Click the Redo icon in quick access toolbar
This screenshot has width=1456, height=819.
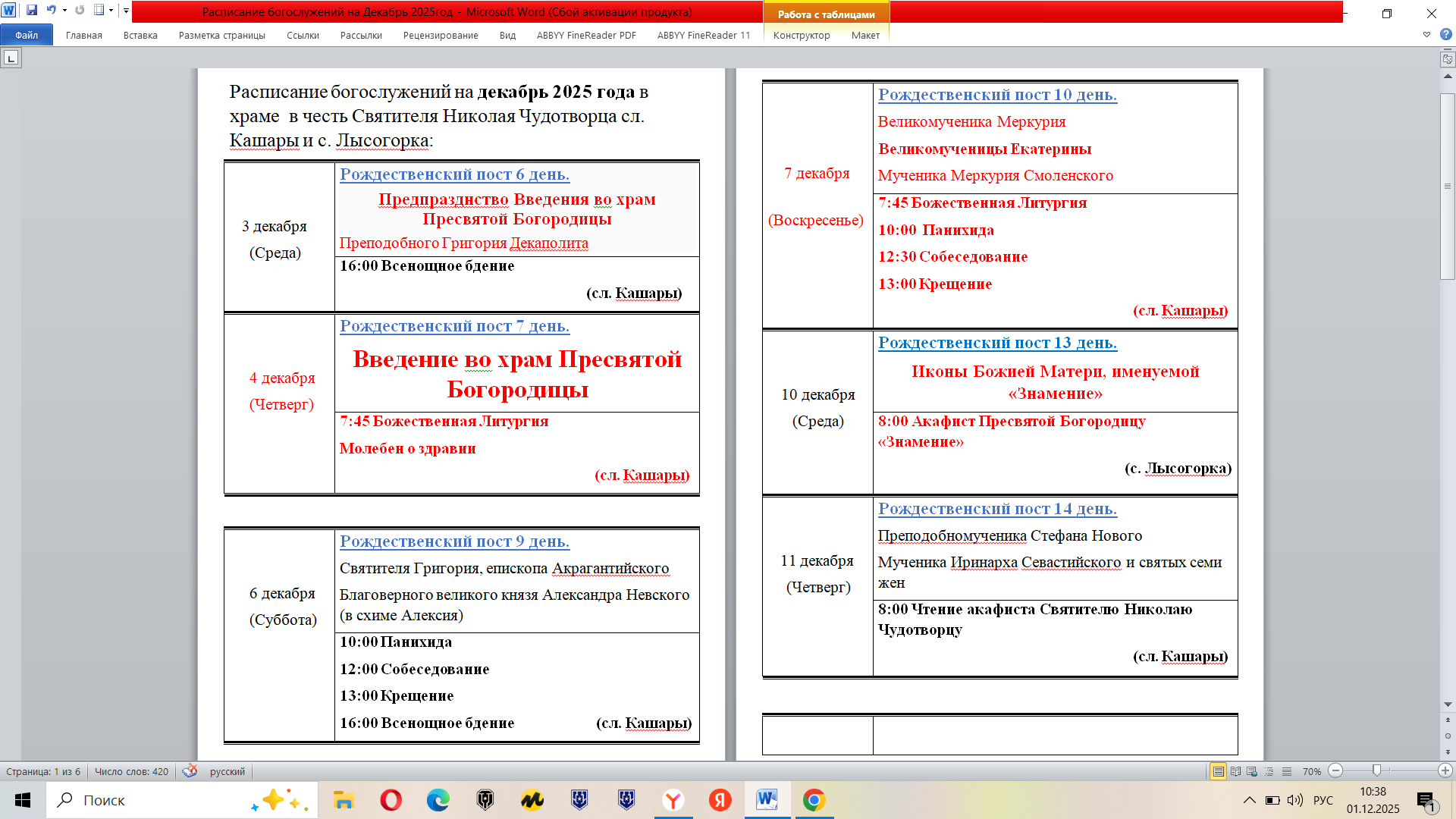[80, 11]
